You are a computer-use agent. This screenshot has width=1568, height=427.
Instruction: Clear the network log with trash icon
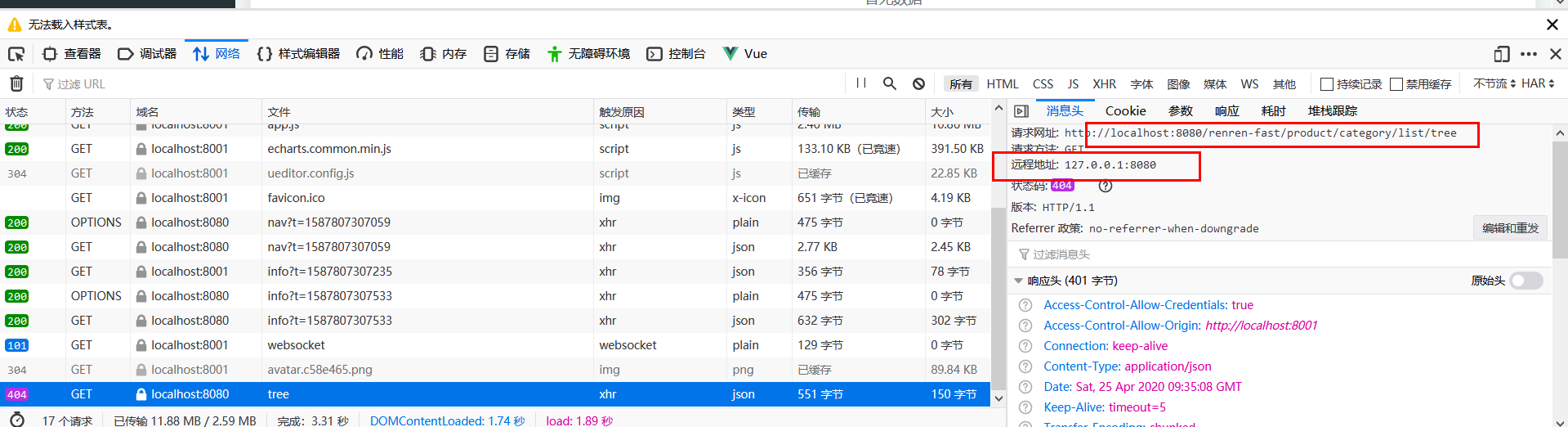16,83
